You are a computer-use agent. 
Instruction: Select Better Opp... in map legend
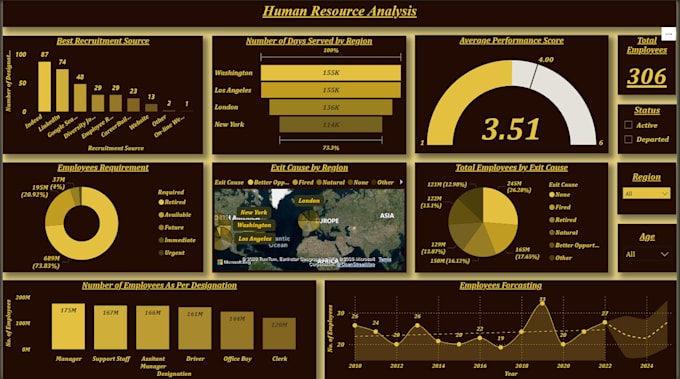[268, 183]
